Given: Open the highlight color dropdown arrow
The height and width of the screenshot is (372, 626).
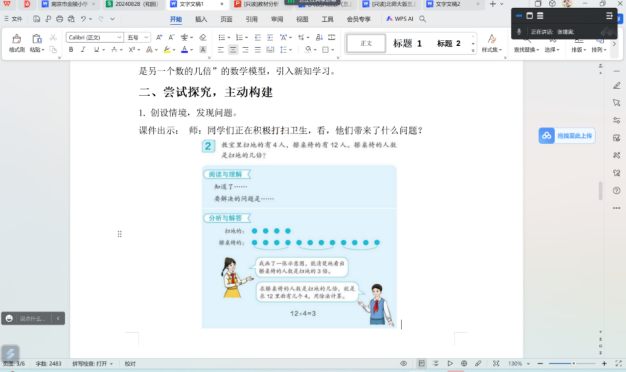Looking at the screenshot, I should point(174,50).
